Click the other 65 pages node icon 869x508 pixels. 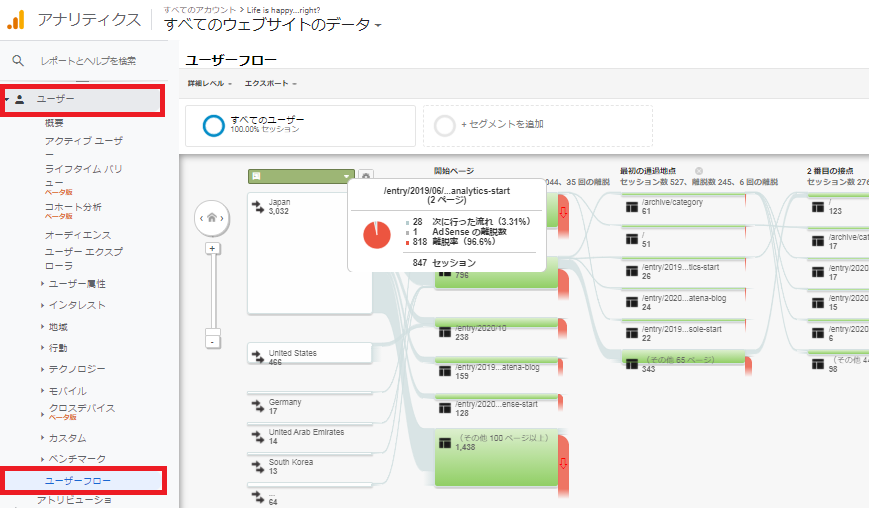632,364
